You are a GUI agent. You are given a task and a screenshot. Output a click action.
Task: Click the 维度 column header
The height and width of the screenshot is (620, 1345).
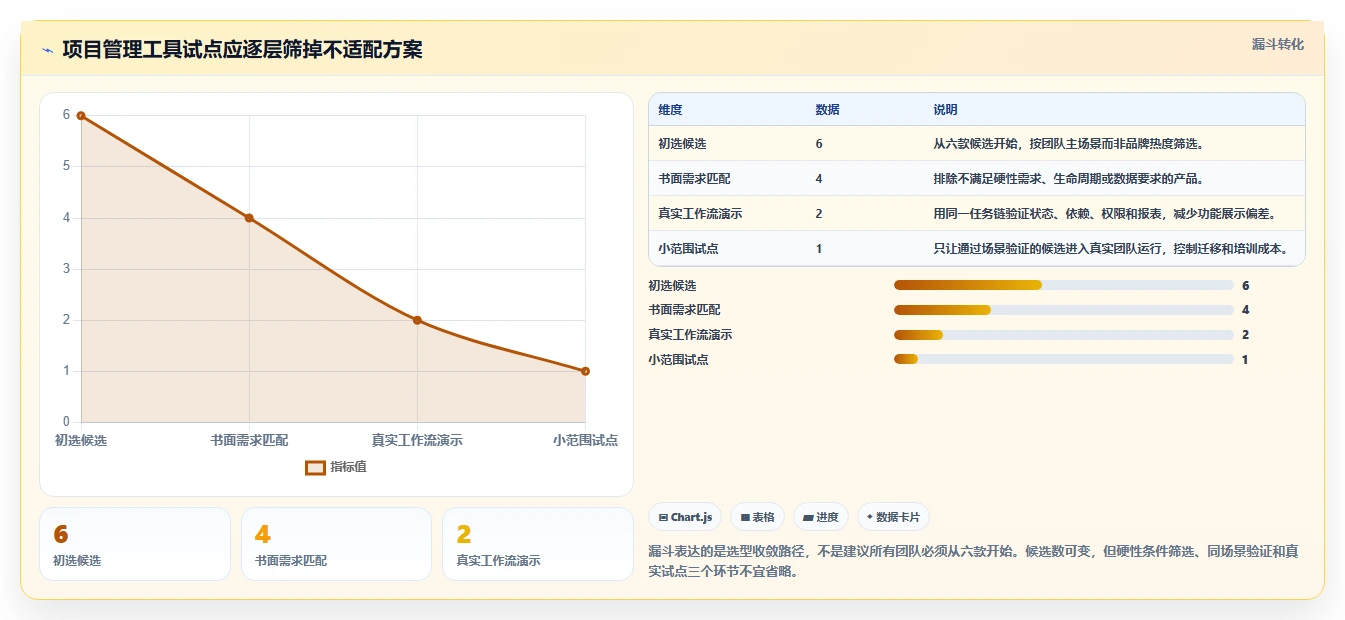coord(670,110)
